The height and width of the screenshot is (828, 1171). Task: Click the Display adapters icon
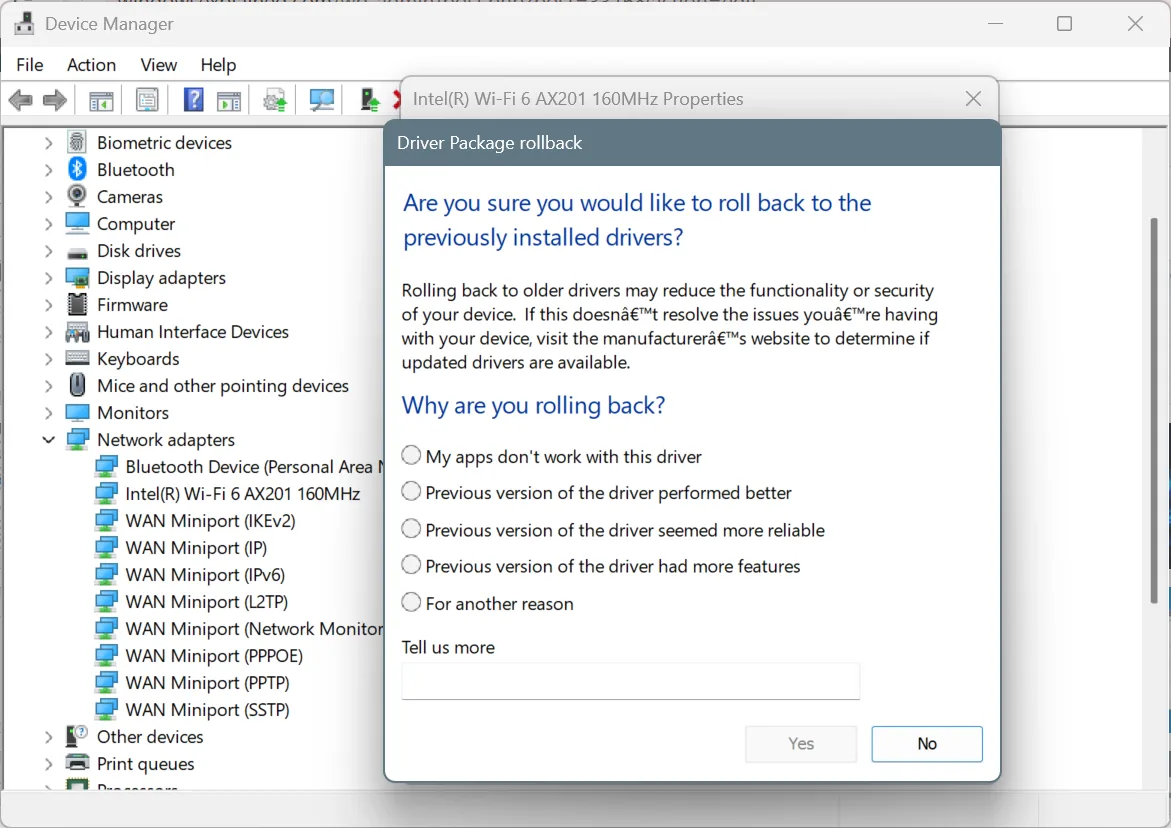77,278
